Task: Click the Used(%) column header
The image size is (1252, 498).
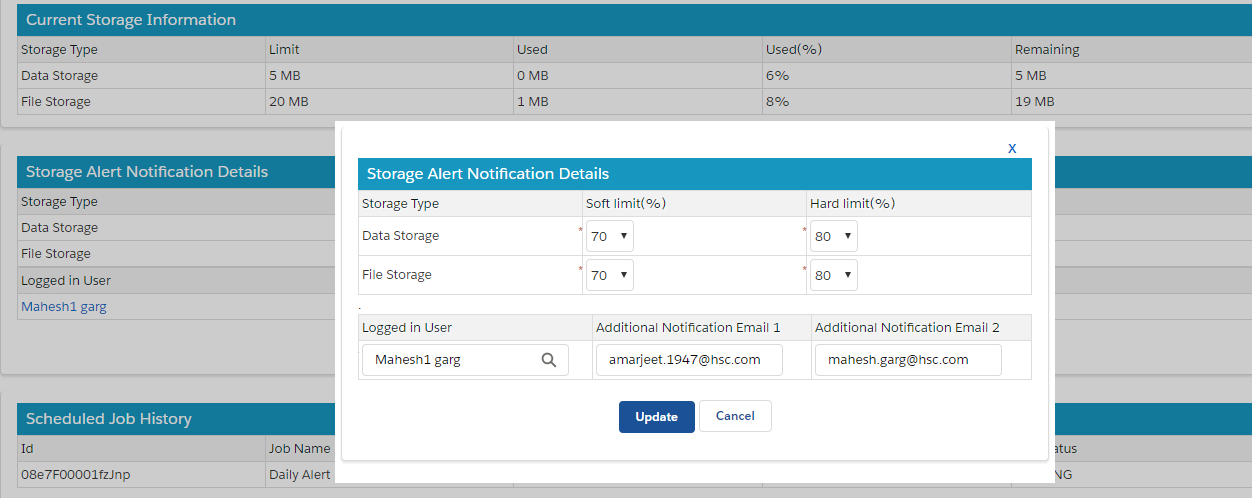Action: 793,49
